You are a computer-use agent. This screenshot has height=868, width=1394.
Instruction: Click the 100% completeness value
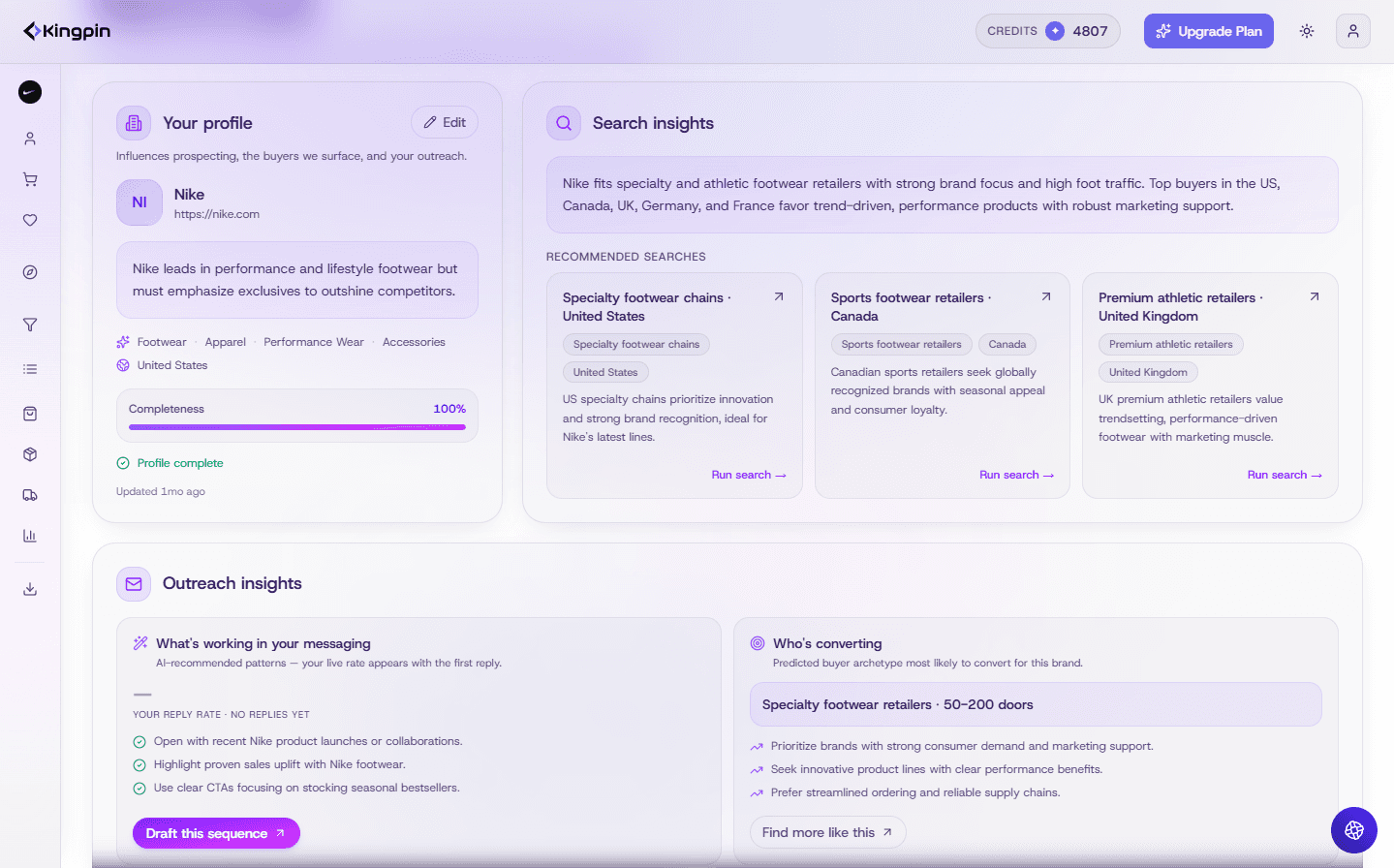coord(449,409)
